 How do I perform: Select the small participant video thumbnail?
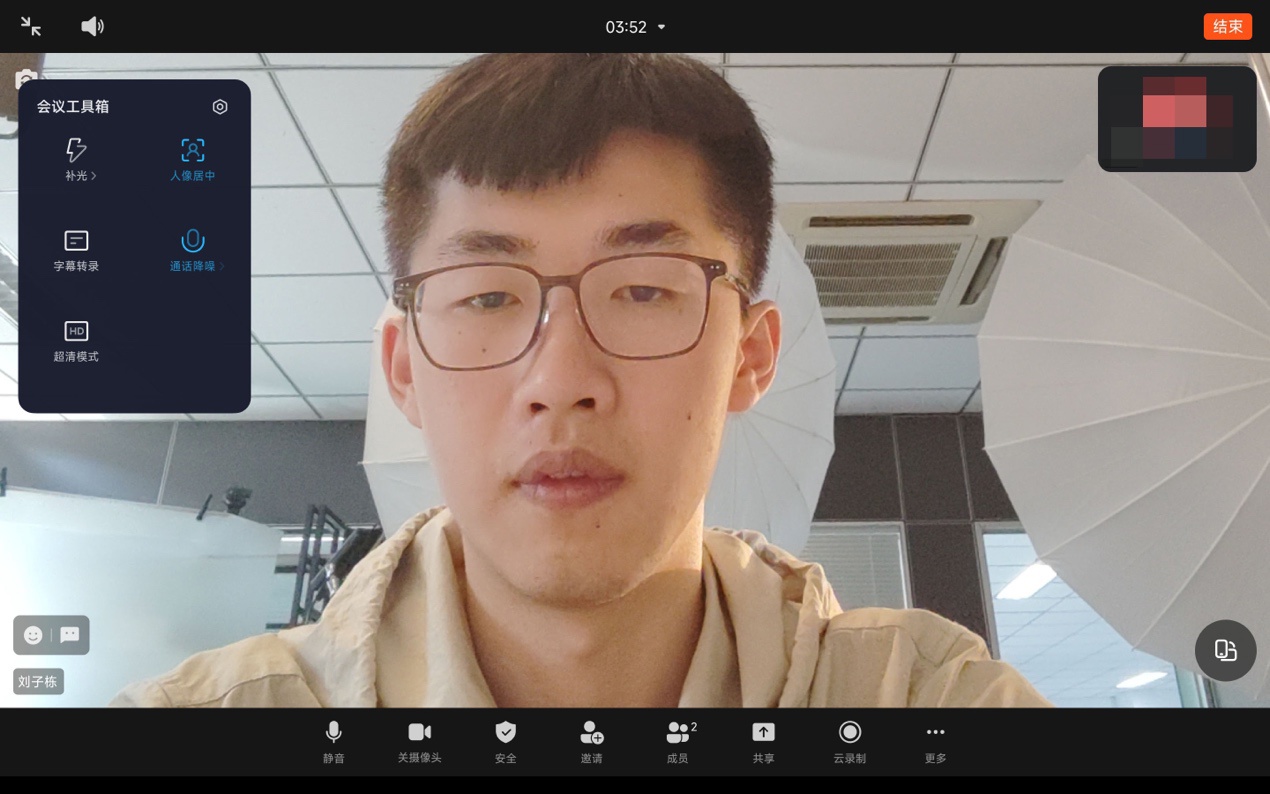pos(1177,119)
